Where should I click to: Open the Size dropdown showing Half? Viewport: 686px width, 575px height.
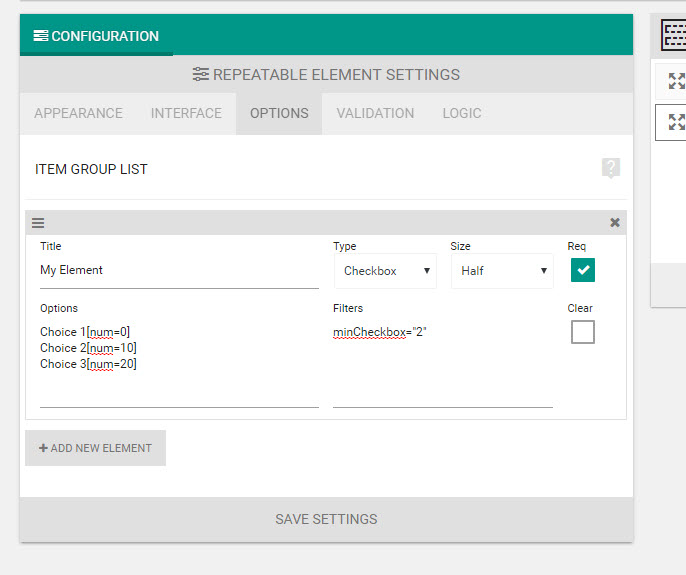pyautogui.click(x=502, y=271)
